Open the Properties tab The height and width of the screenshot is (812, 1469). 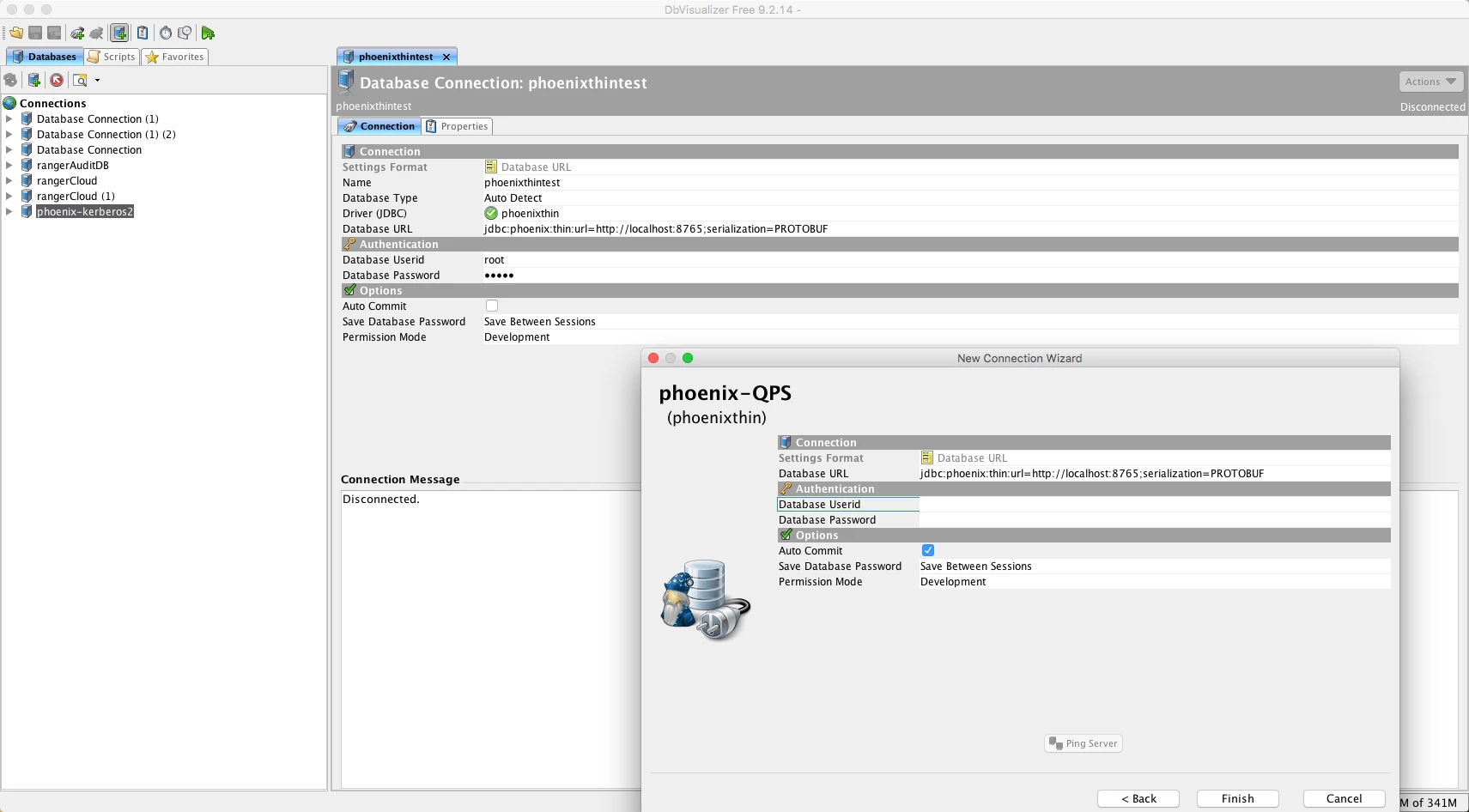pos(457,126)
